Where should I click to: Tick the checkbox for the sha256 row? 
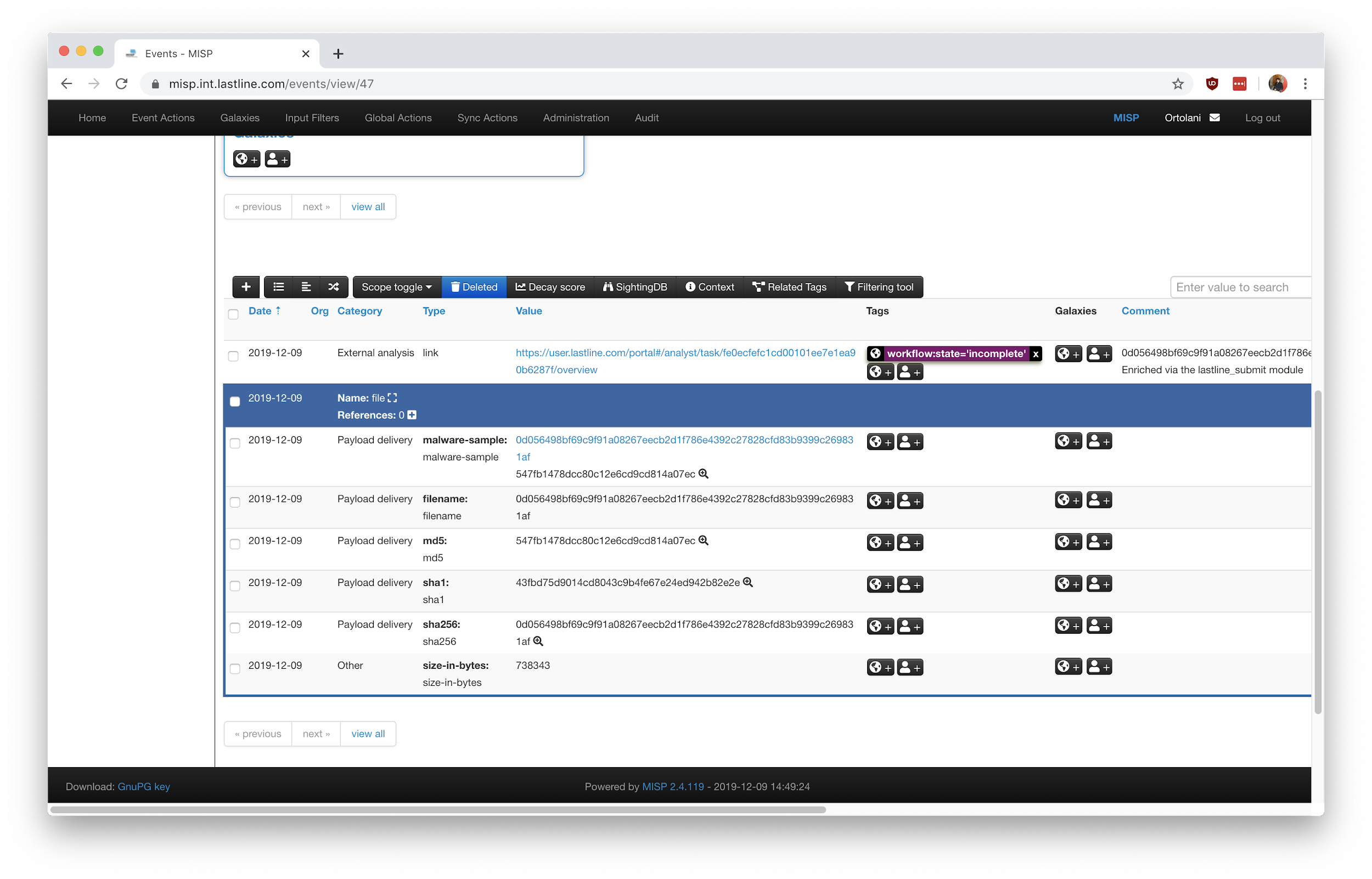(234, 628)
